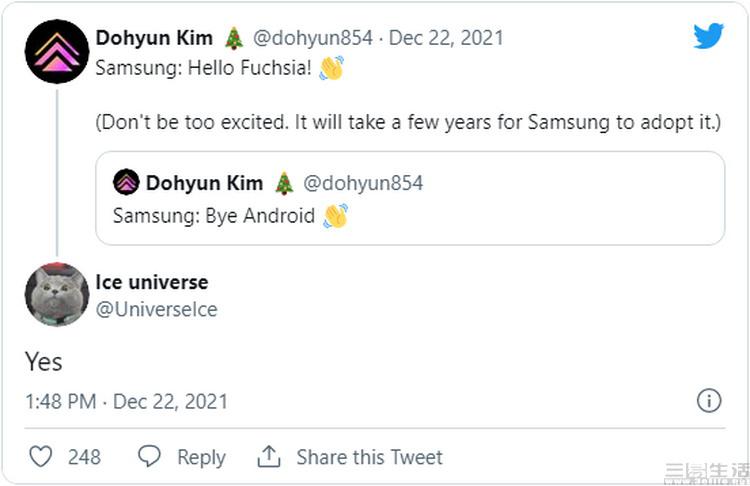Open the top tweet's Dec 22, 2021 date

pyautogui.click(x=446, y=38)
